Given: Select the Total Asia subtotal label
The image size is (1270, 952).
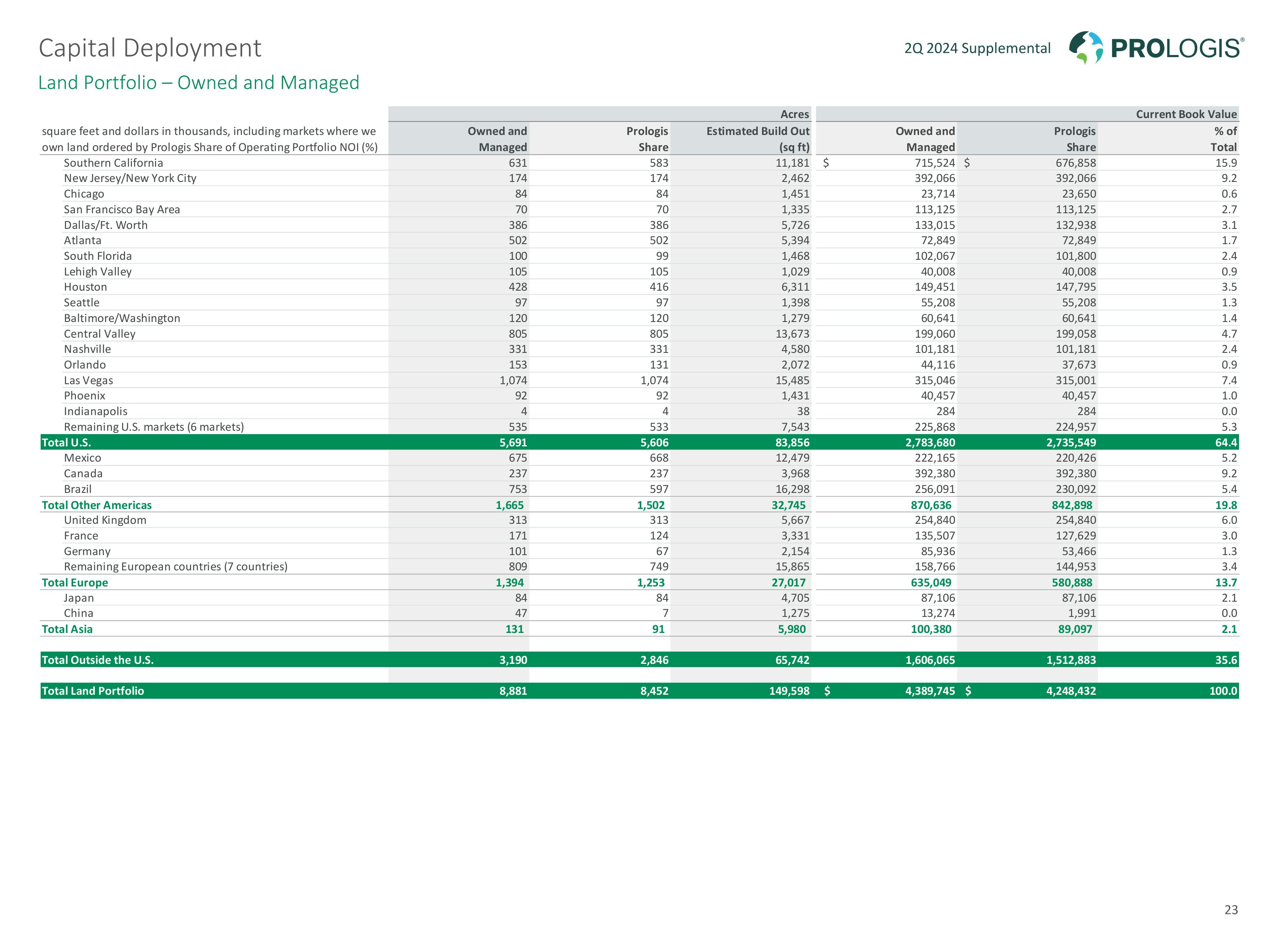Looking at the screenshot, I should coord(67,629).
